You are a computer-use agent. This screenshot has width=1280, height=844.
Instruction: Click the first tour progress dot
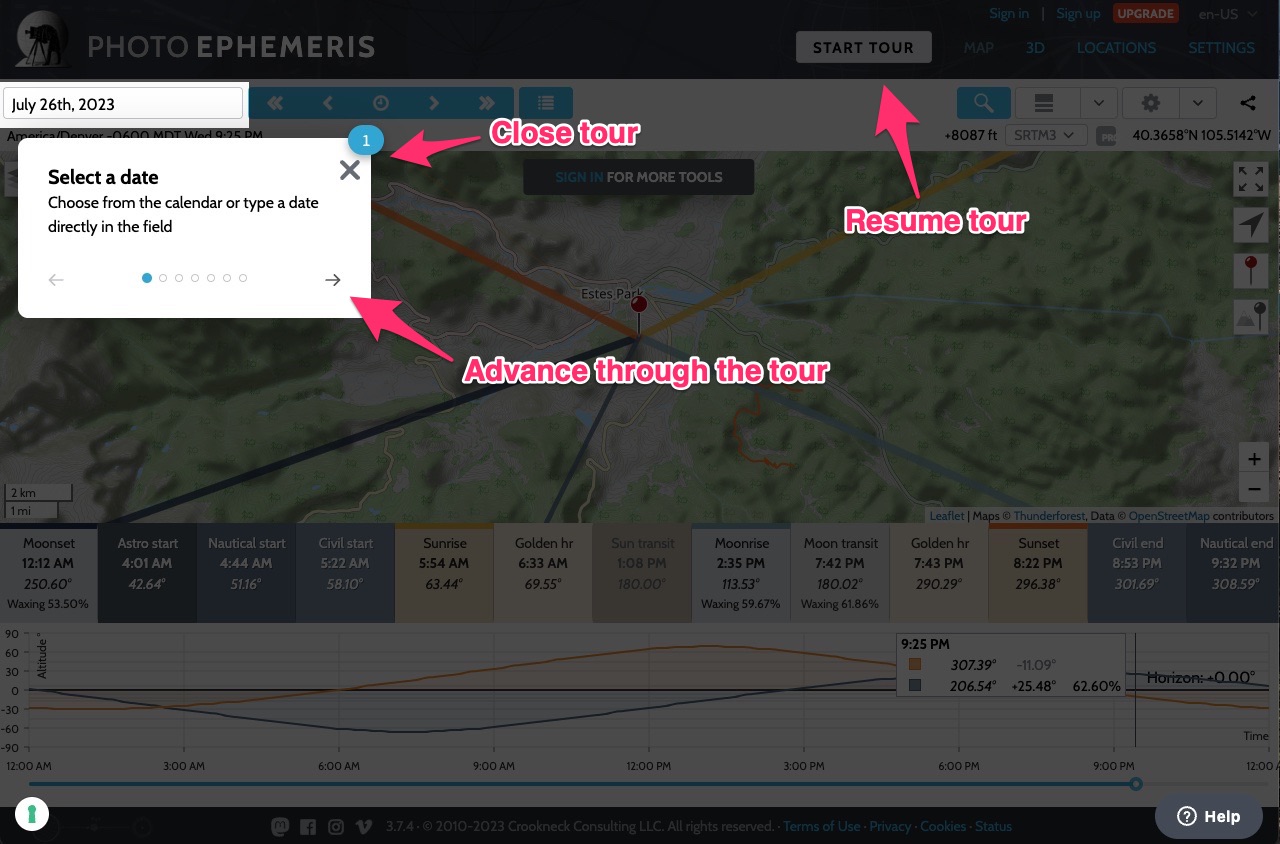coord(147,278)
